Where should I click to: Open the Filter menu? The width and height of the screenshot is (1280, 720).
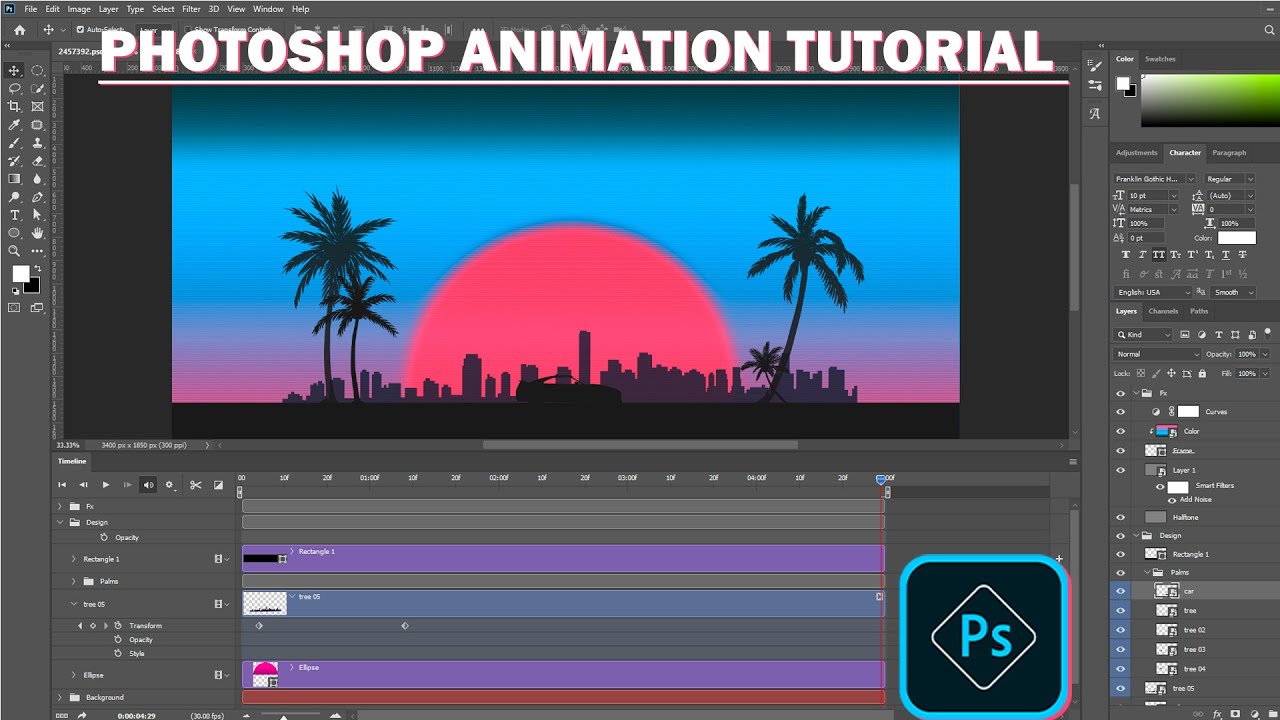pyautogui.click(x=191, y=9)
